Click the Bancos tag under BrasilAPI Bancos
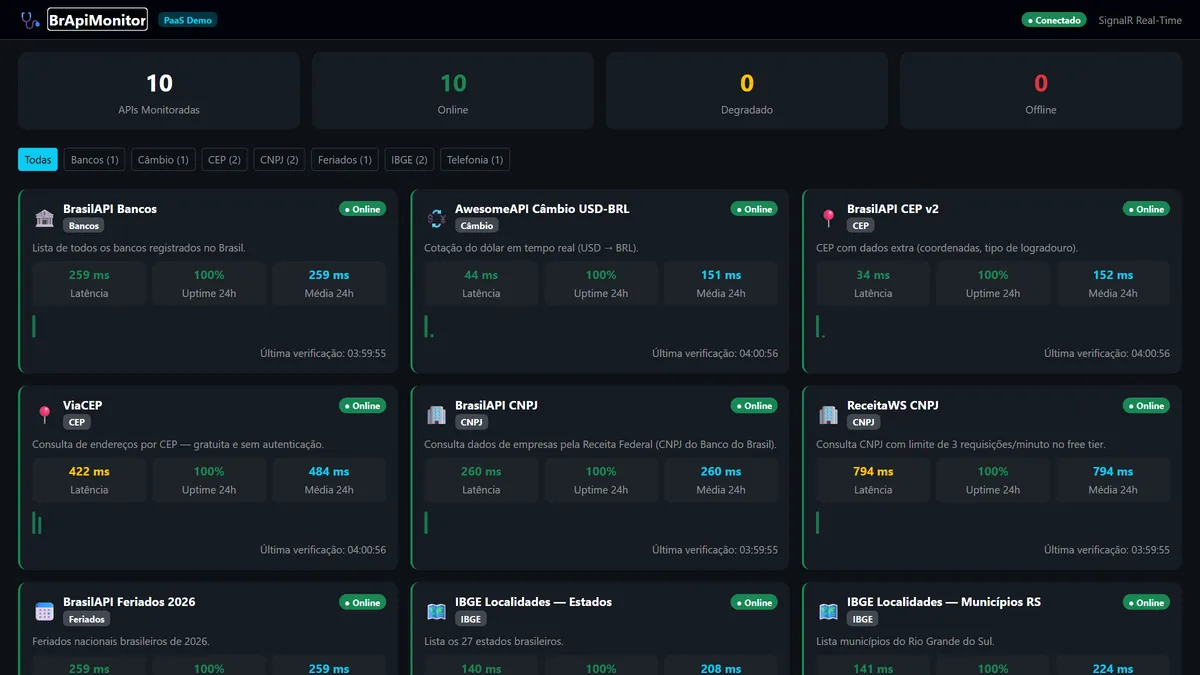Viewport: 1200px width, 675px height. pos(84,226)
